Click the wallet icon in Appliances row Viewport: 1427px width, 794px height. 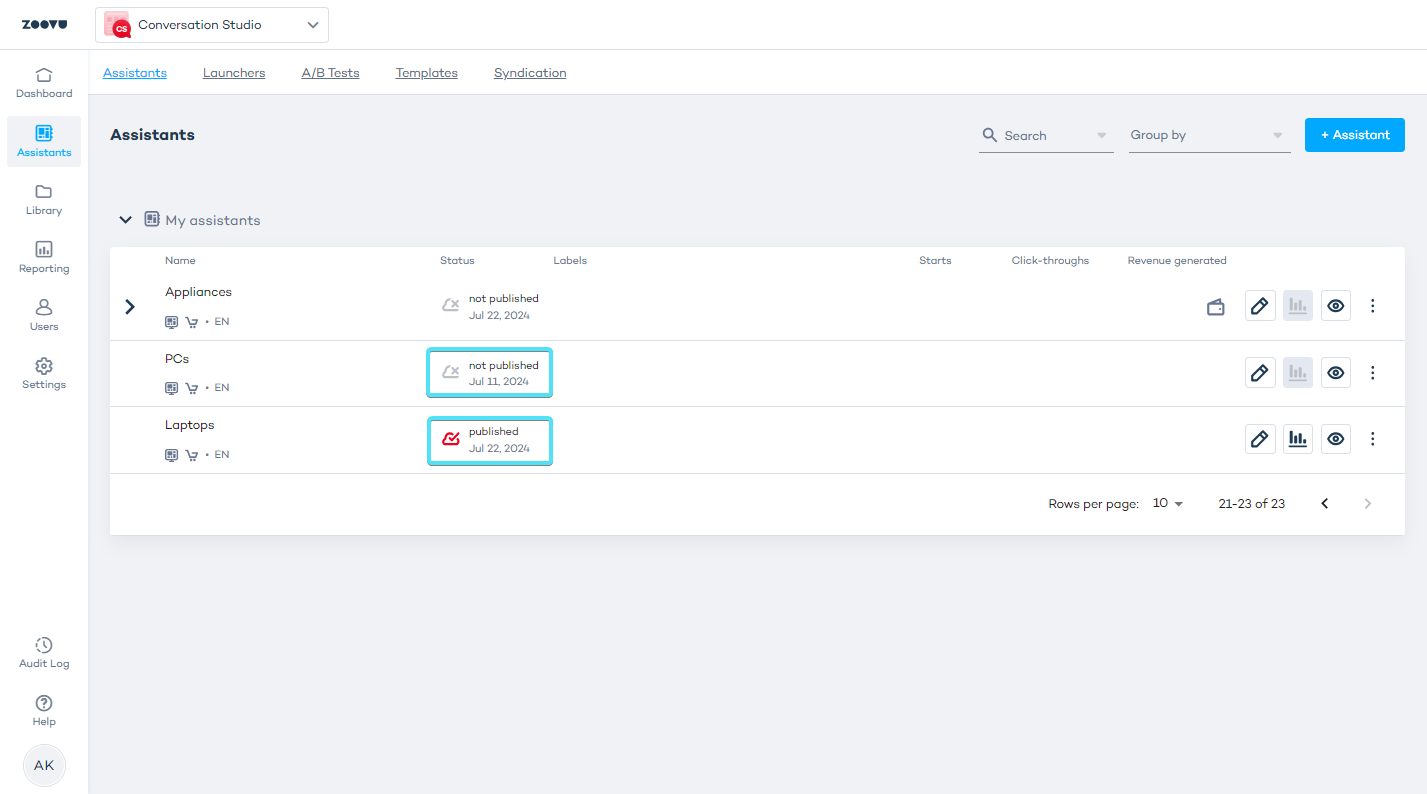pos(1216,307)
